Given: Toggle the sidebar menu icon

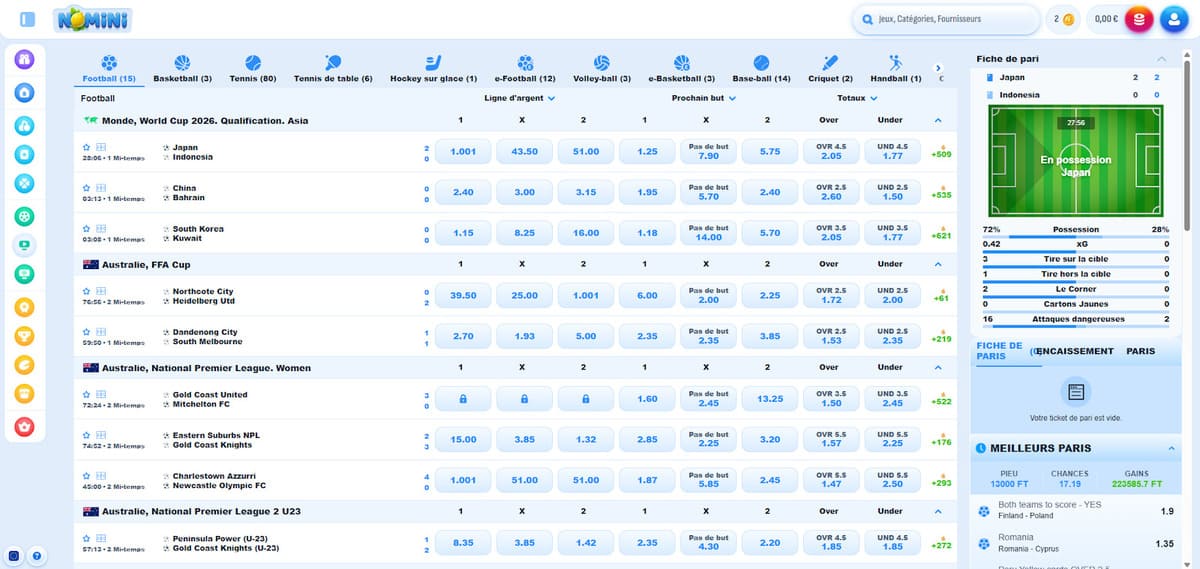Looking at the screenshot, I should pos(27,19).
